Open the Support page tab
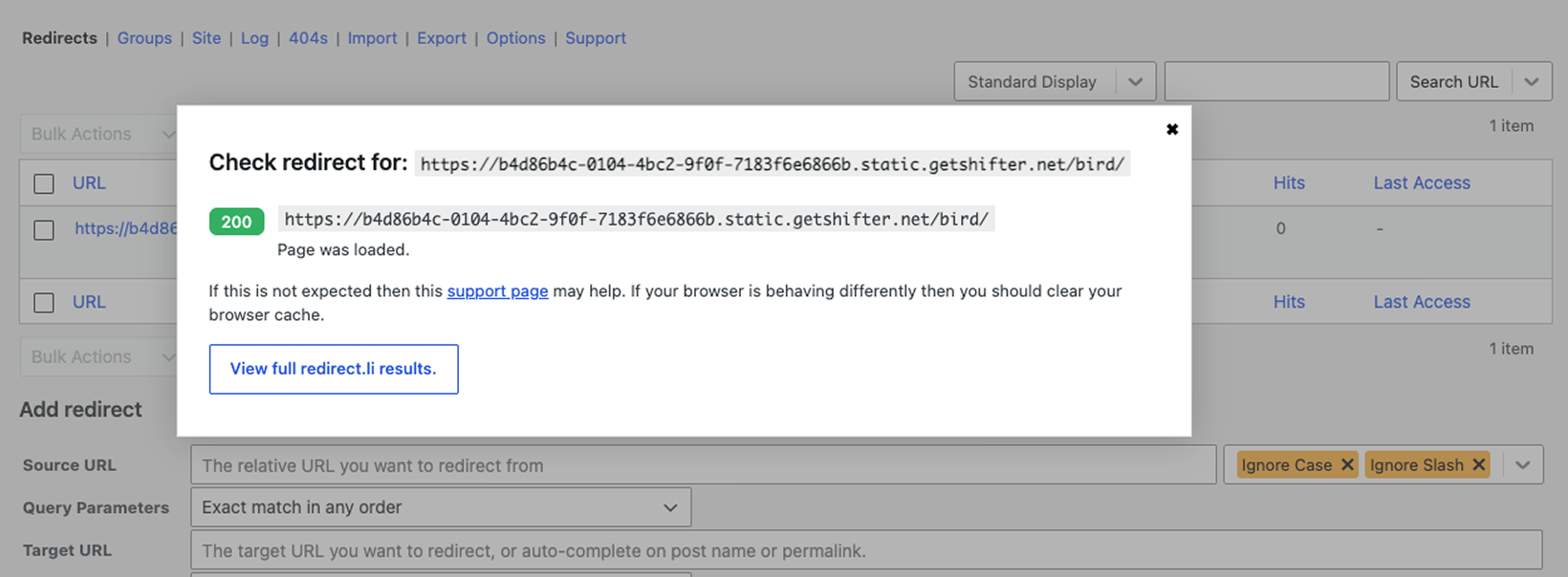Screen dimensions: 1568x577 [596, 38]
